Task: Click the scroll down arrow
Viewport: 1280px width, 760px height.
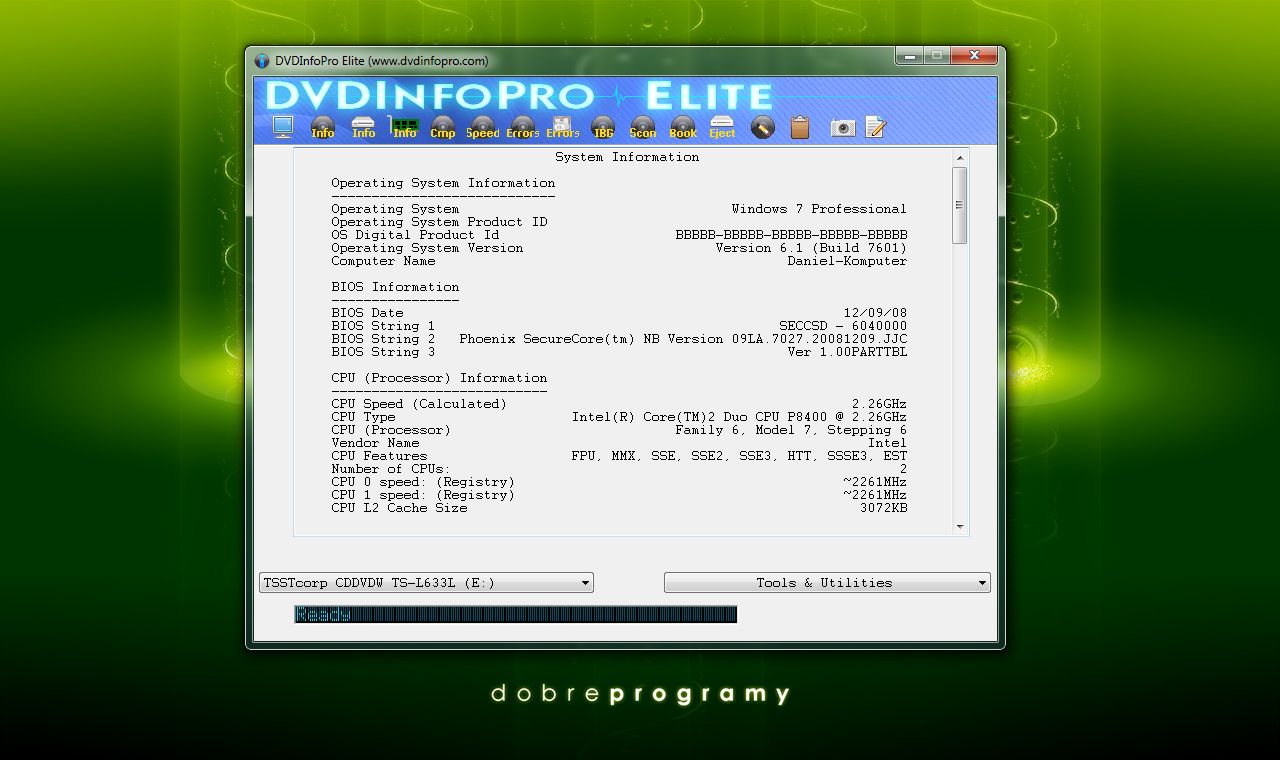Action: [960, 526]
